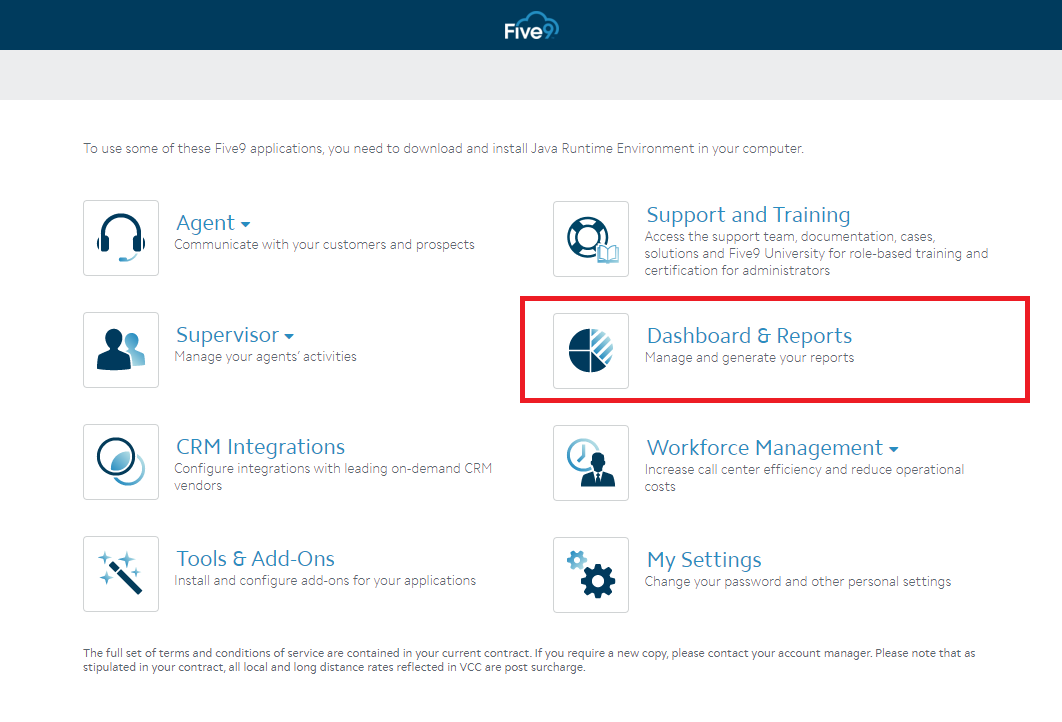Click "Configure integrations with leading on-demand CRM" text
This screenshot has height=722, width=1062.
333,477
